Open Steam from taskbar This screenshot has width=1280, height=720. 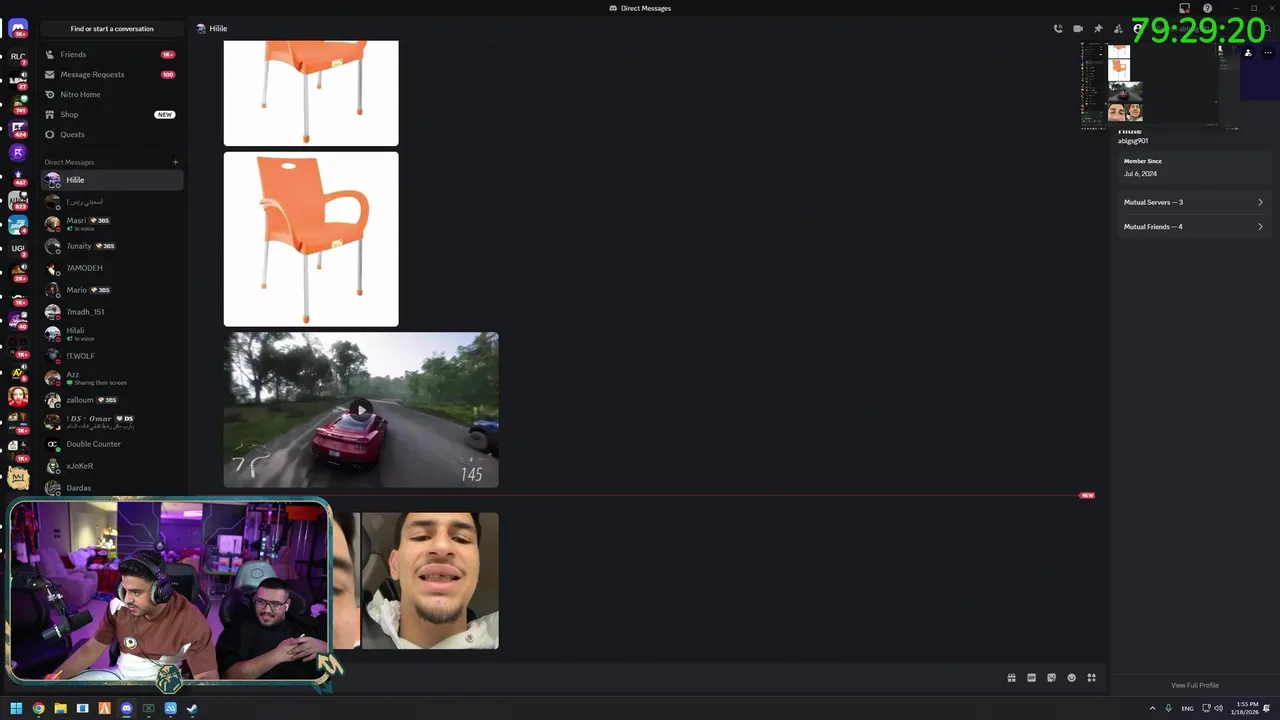coord(192,708)
